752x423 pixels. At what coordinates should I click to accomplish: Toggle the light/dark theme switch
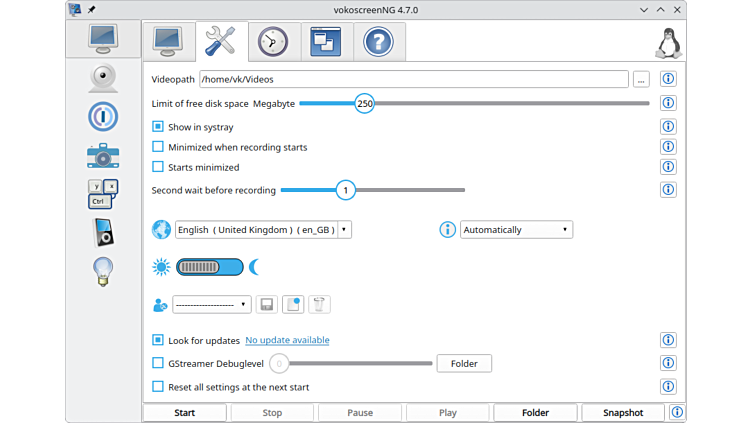(x=209, y=267)
